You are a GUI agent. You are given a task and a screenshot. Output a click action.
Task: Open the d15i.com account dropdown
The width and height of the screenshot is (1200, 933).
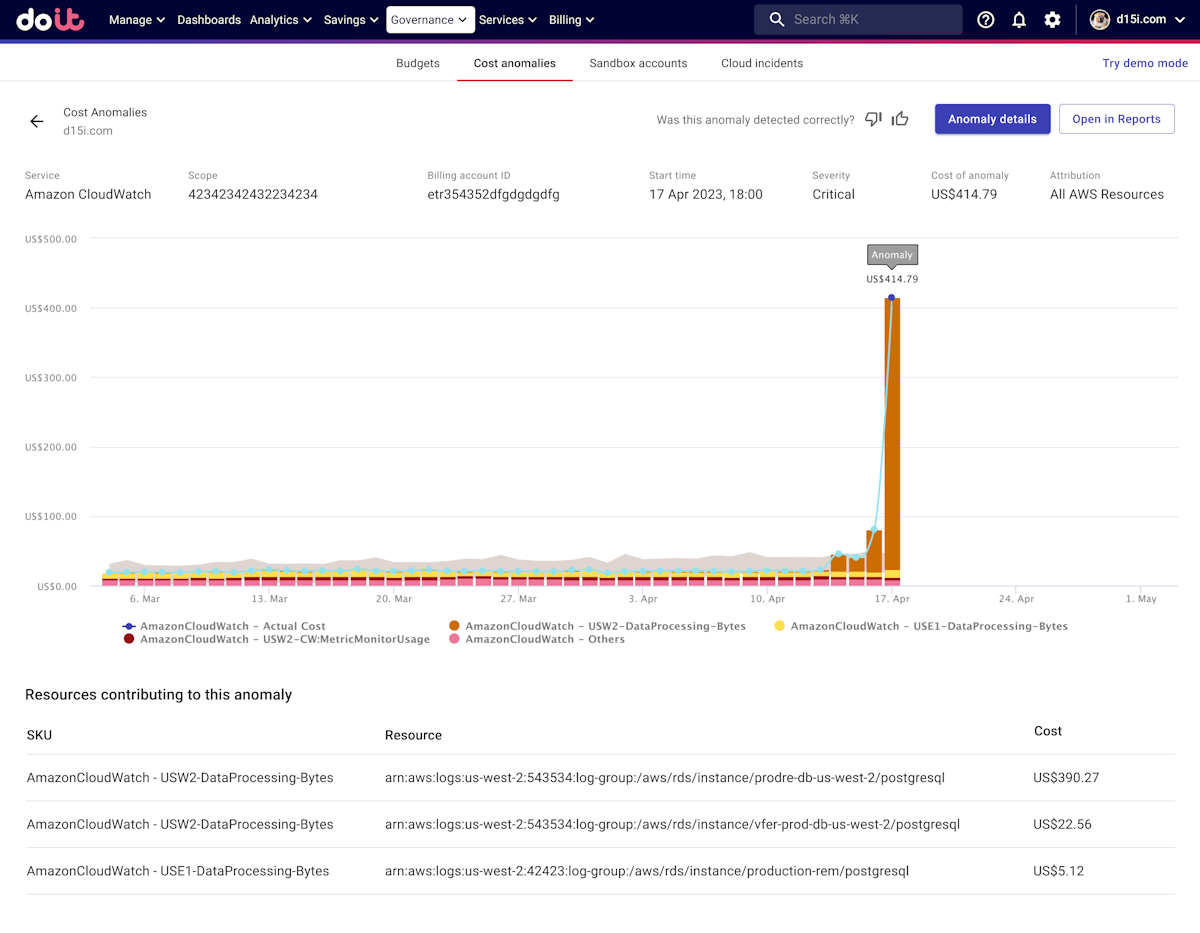pyautogui.click(x=1138, y=20)
